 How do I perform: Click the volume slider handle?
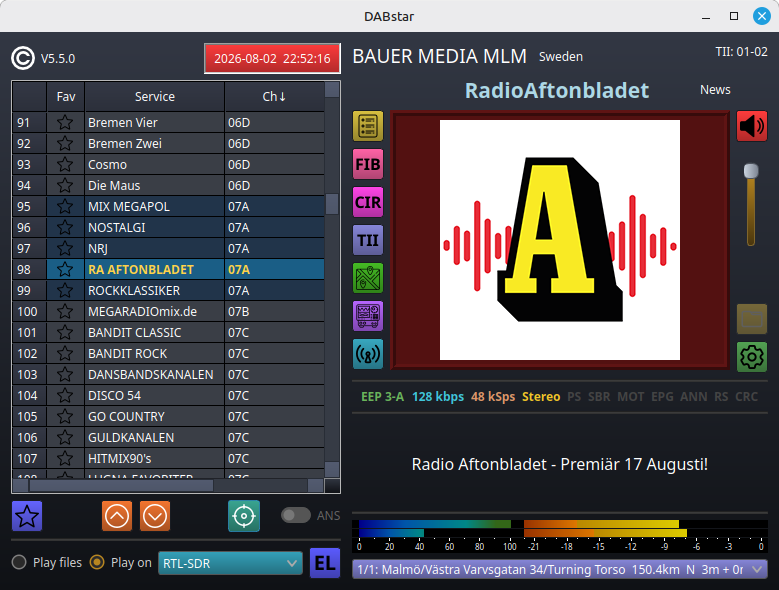coord(751,171)
